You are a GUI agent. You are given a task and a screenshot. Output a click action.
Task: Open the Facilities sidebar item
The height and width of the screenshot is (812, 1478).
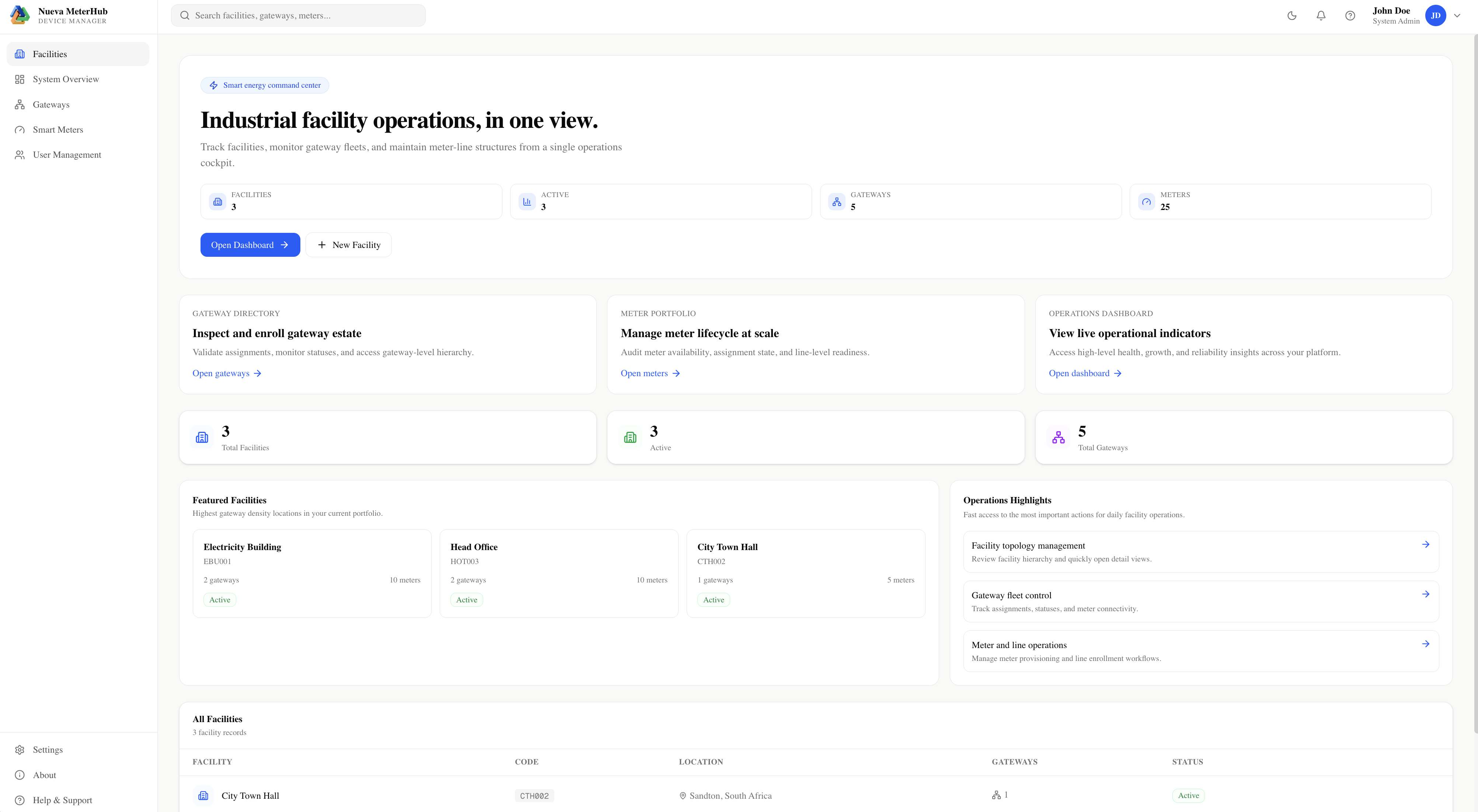point(78,54)
